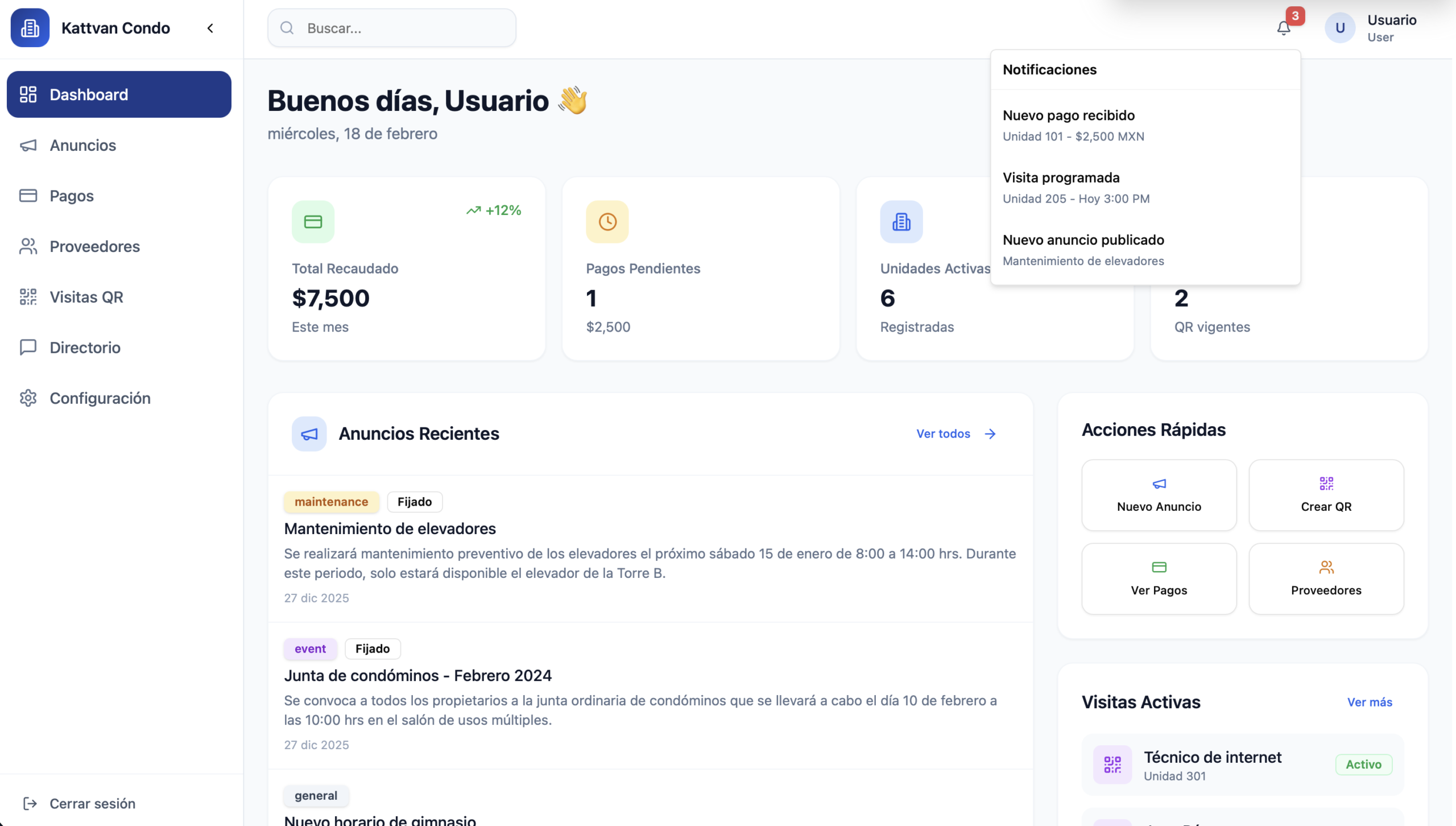Click the clock icon in Pagos Pendientes card
Image resolution: width=1456 pixels, height=826 pixels.
pyautogui.click(x=607, y=222)
